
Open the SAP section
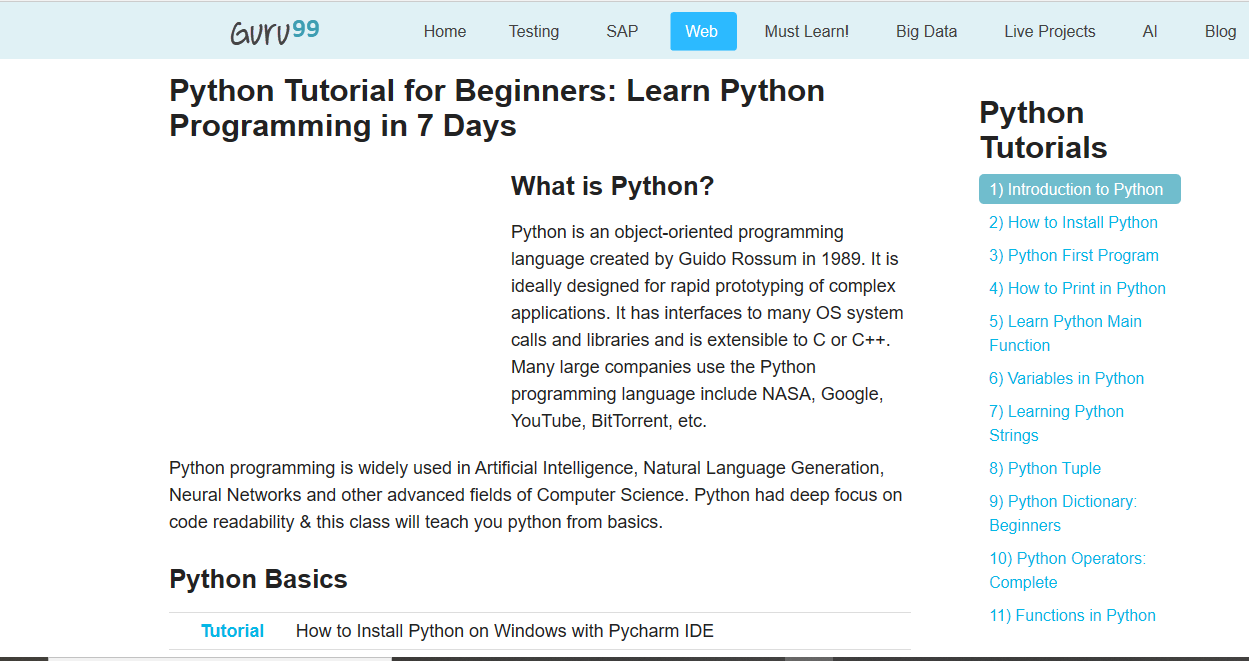click(621, 31)
